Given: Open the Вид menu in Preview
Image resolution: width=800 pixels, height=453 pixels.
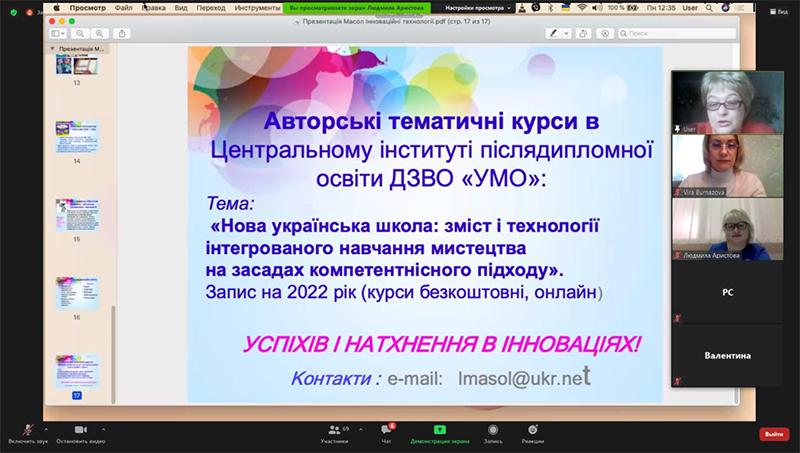Looking at the screenshot, I should [x=181, y=8].
